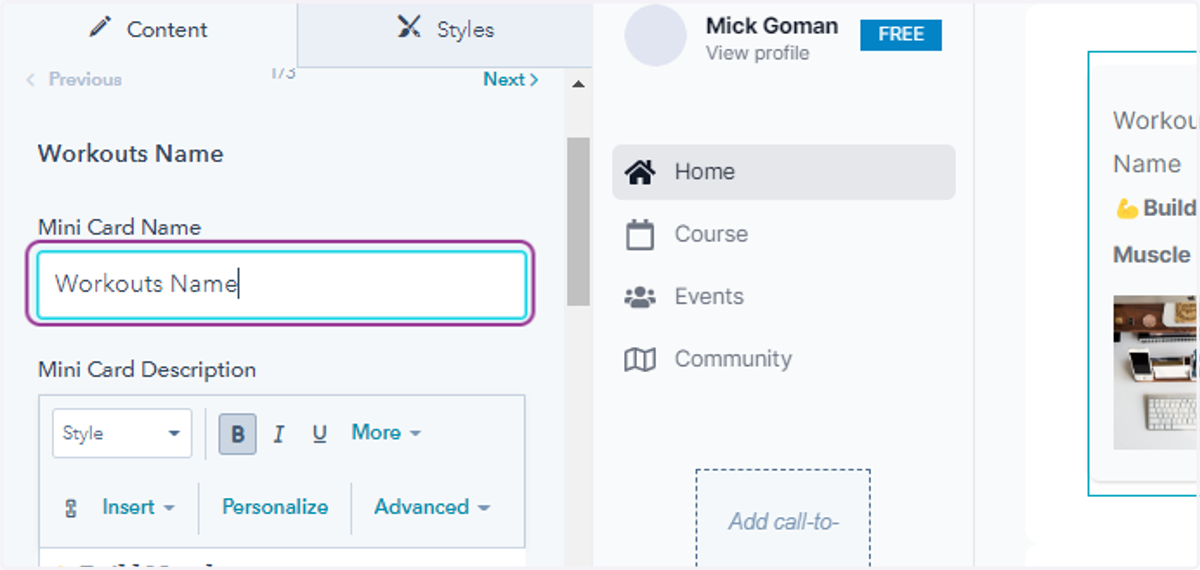Viewport: 1200px width, 570px height.
Task: Click the Community map icon
Action: pyautogui.click(x=640, y=359)
